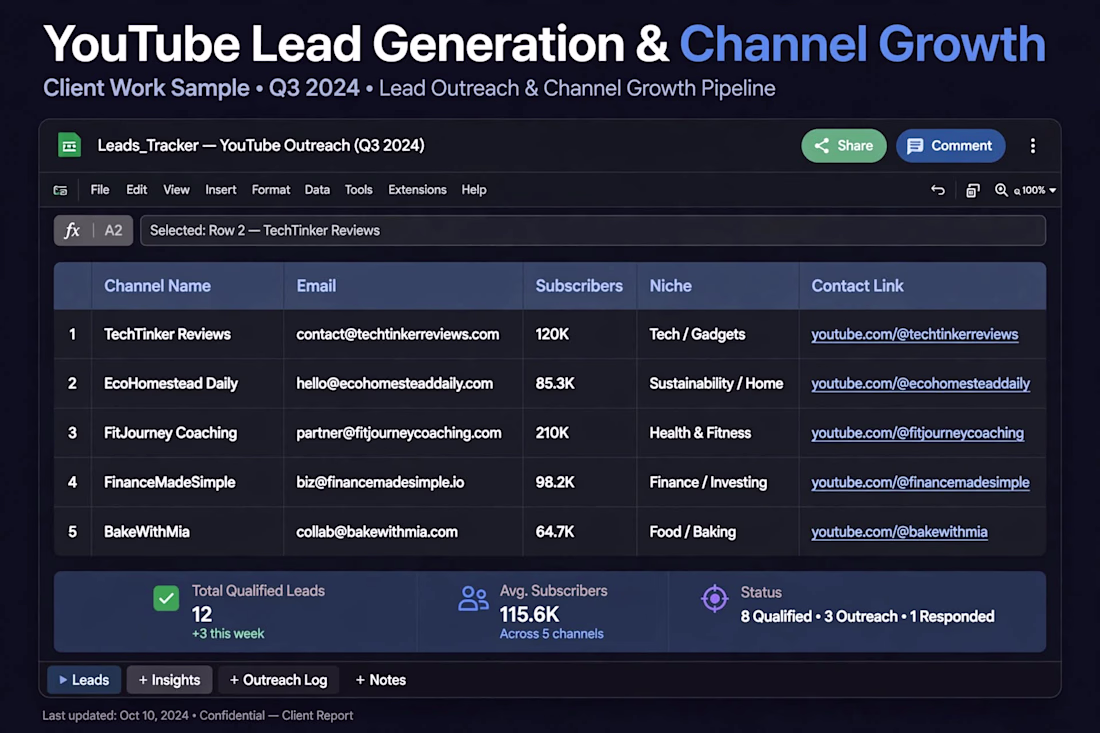
Task: Open the Insert menu
Action: 220,190
